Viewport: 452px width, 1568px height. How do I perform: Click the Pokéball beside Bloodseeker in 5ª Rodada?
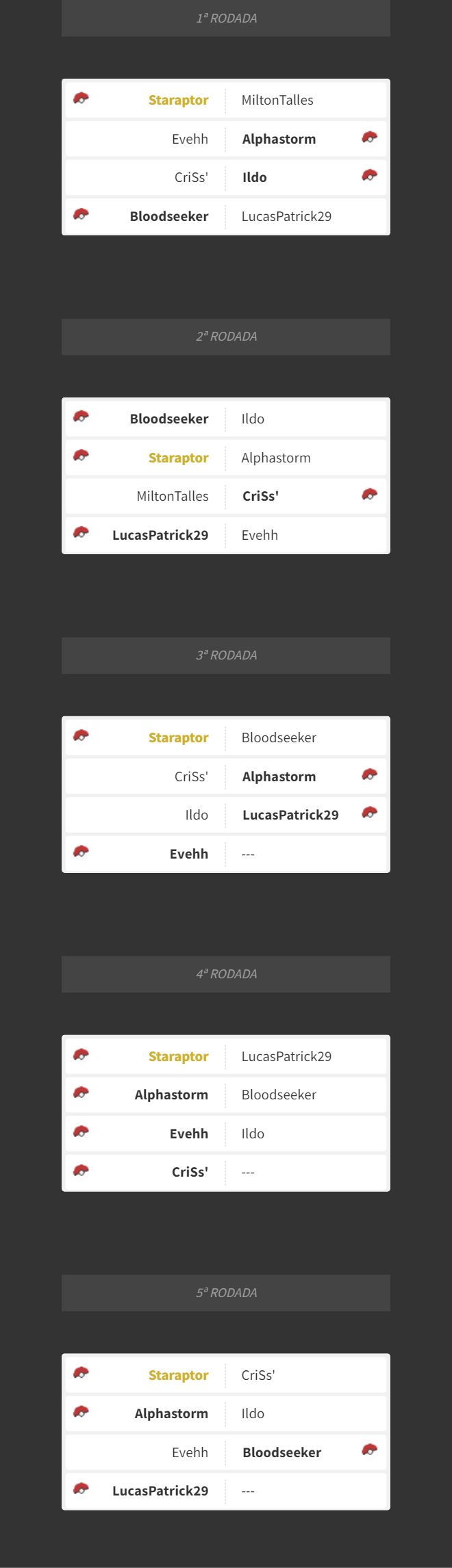[x=370, y=1450]
